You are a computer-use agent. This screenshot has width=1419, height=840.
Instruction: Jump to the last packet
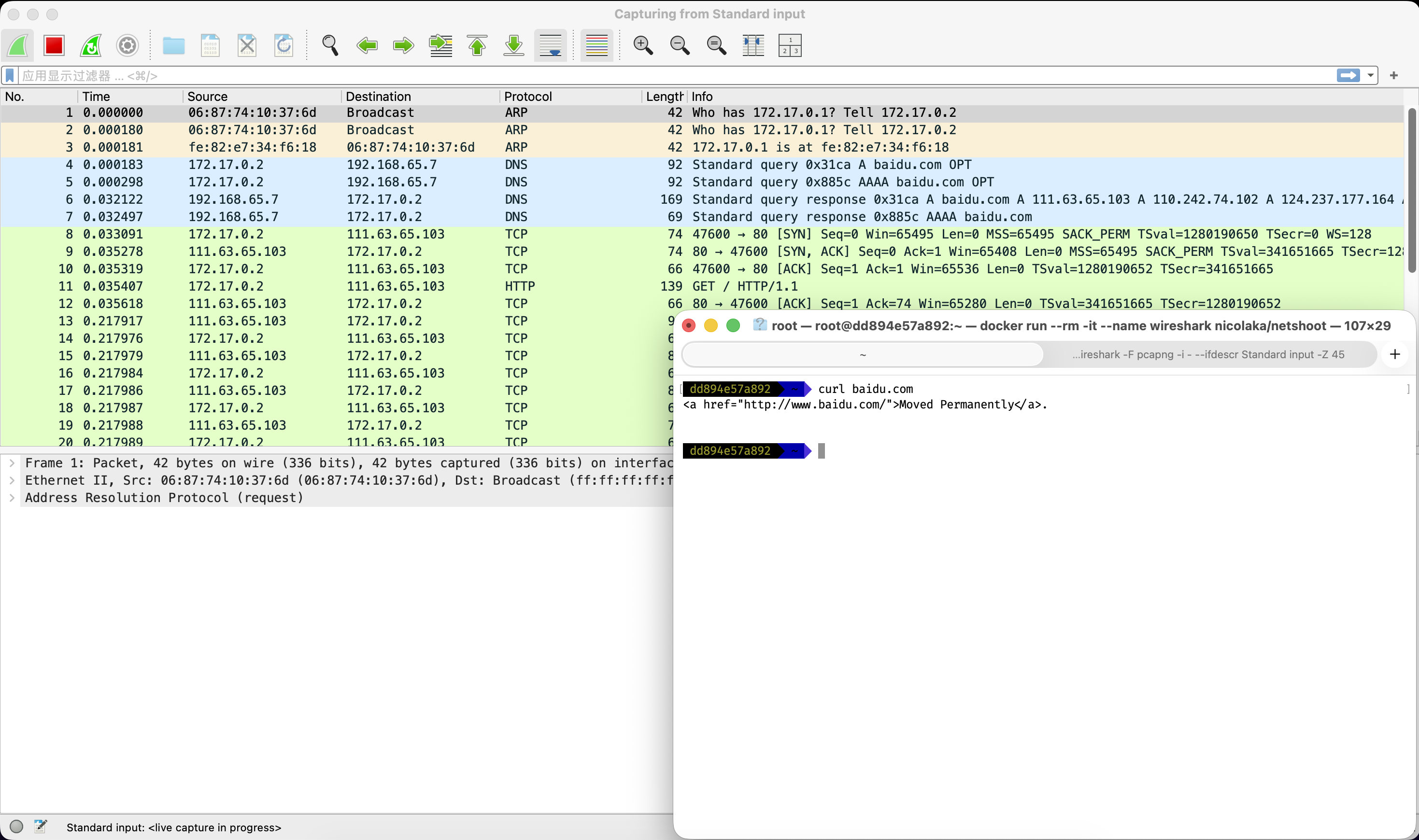(513, 45)
